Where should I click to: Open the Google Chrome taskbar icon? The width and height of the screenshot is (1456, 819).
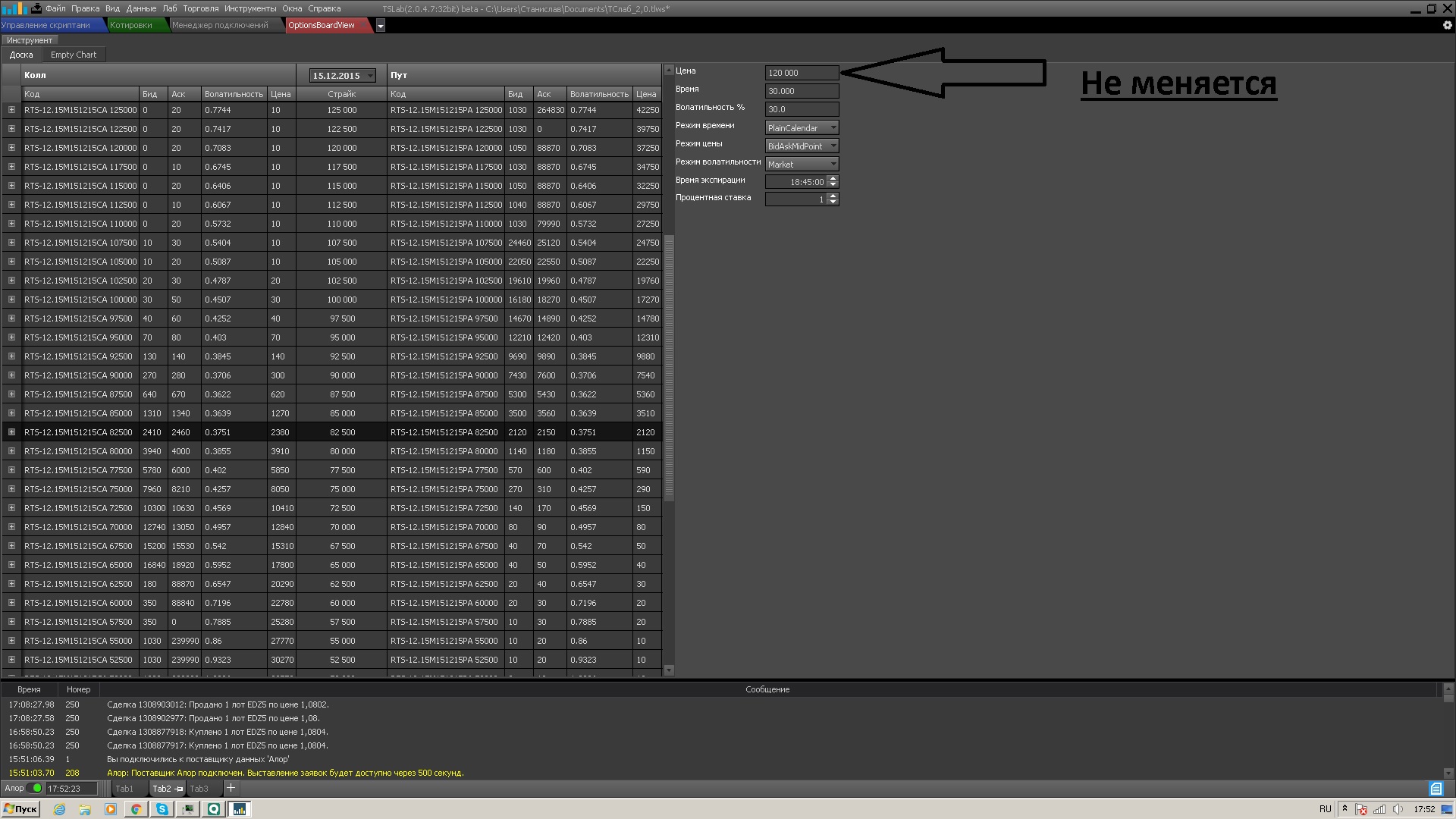136,809
